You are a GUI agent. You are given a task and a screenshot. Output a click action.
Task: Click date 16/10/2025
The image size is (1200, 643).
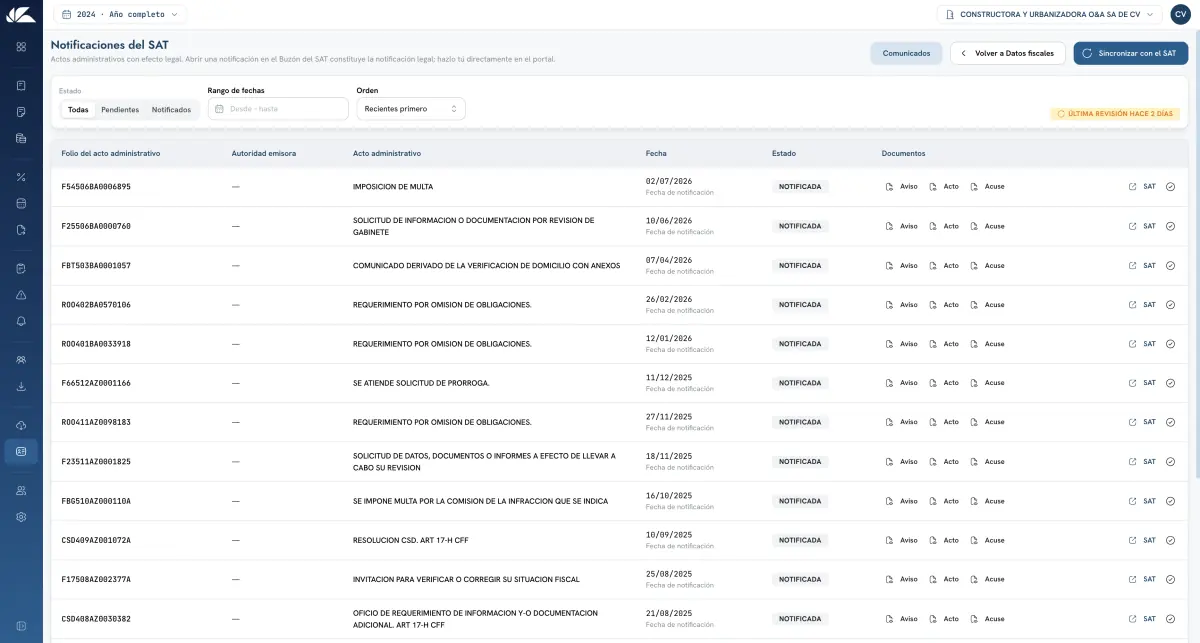click(669, 496)
